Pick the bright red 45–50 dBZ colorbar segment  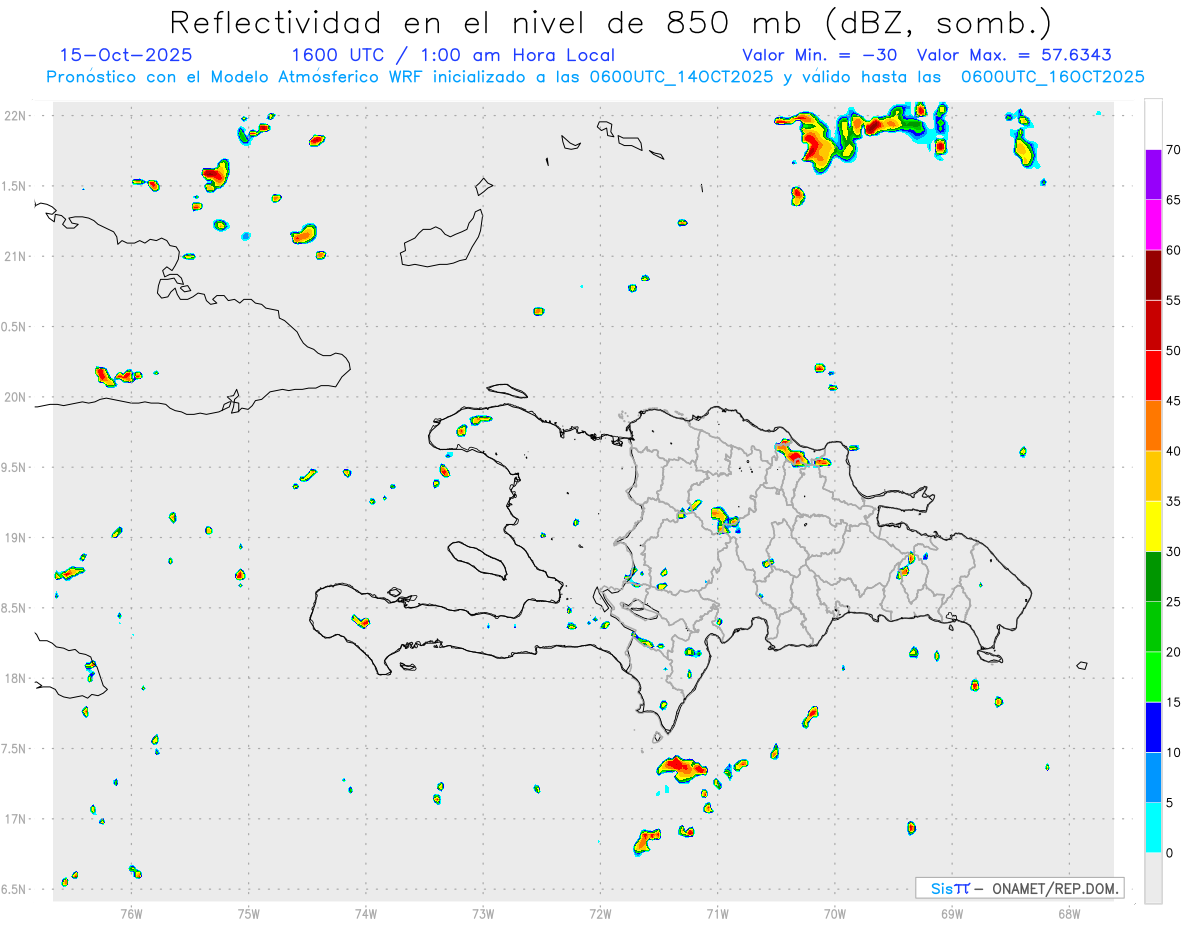click(1153, 376)
